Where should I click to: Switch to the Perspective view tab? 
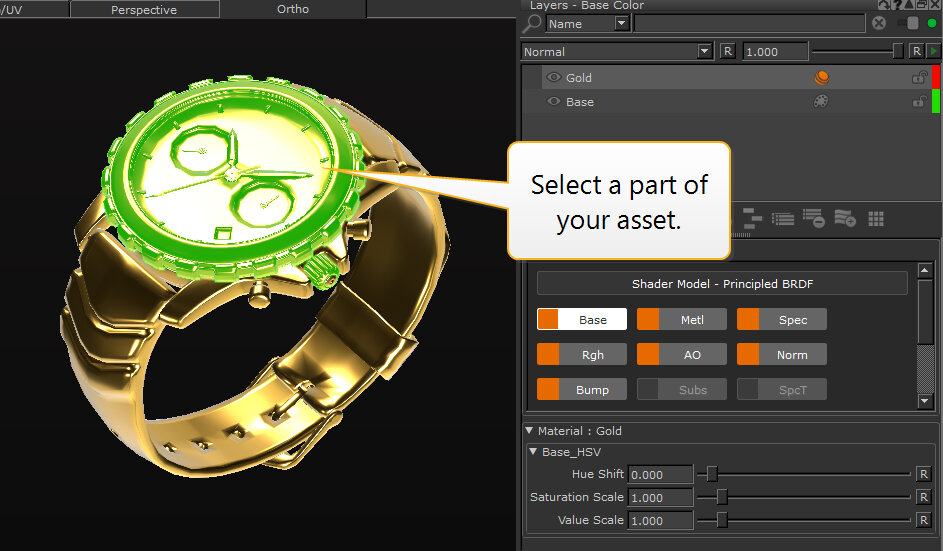[144, 9]
